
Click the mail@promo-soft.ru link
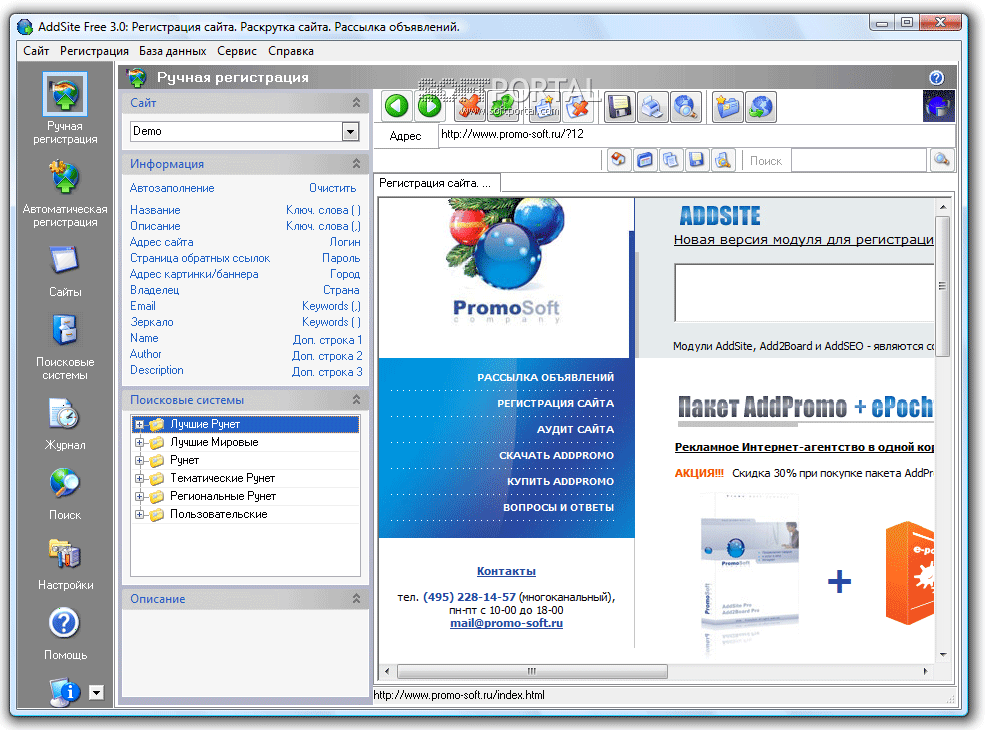click(506, 623)
